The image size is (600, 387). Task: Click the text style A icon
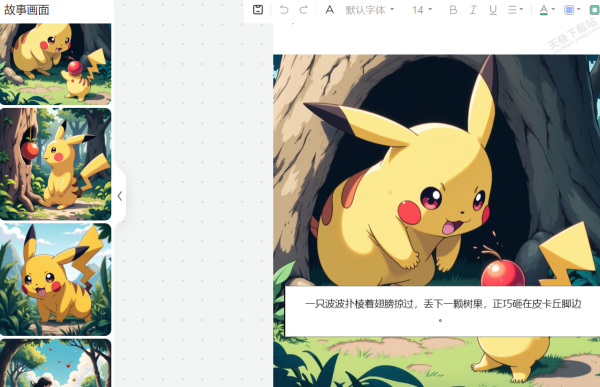(x=329, y=10)
